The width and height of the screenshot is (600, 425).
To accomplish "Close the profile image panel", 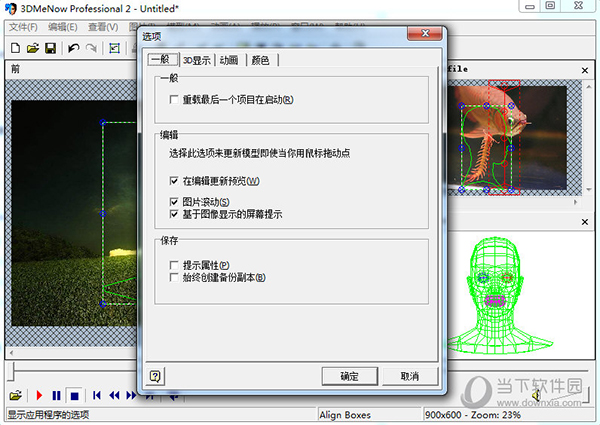I will (x=585, y=70).
